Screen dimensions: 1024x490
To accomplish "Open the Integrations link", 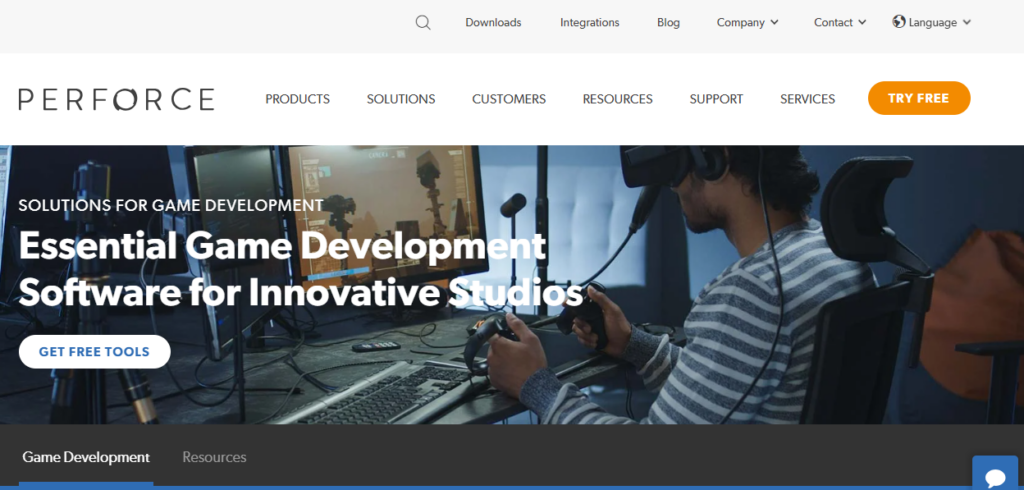I will click(x=589, y=23).
